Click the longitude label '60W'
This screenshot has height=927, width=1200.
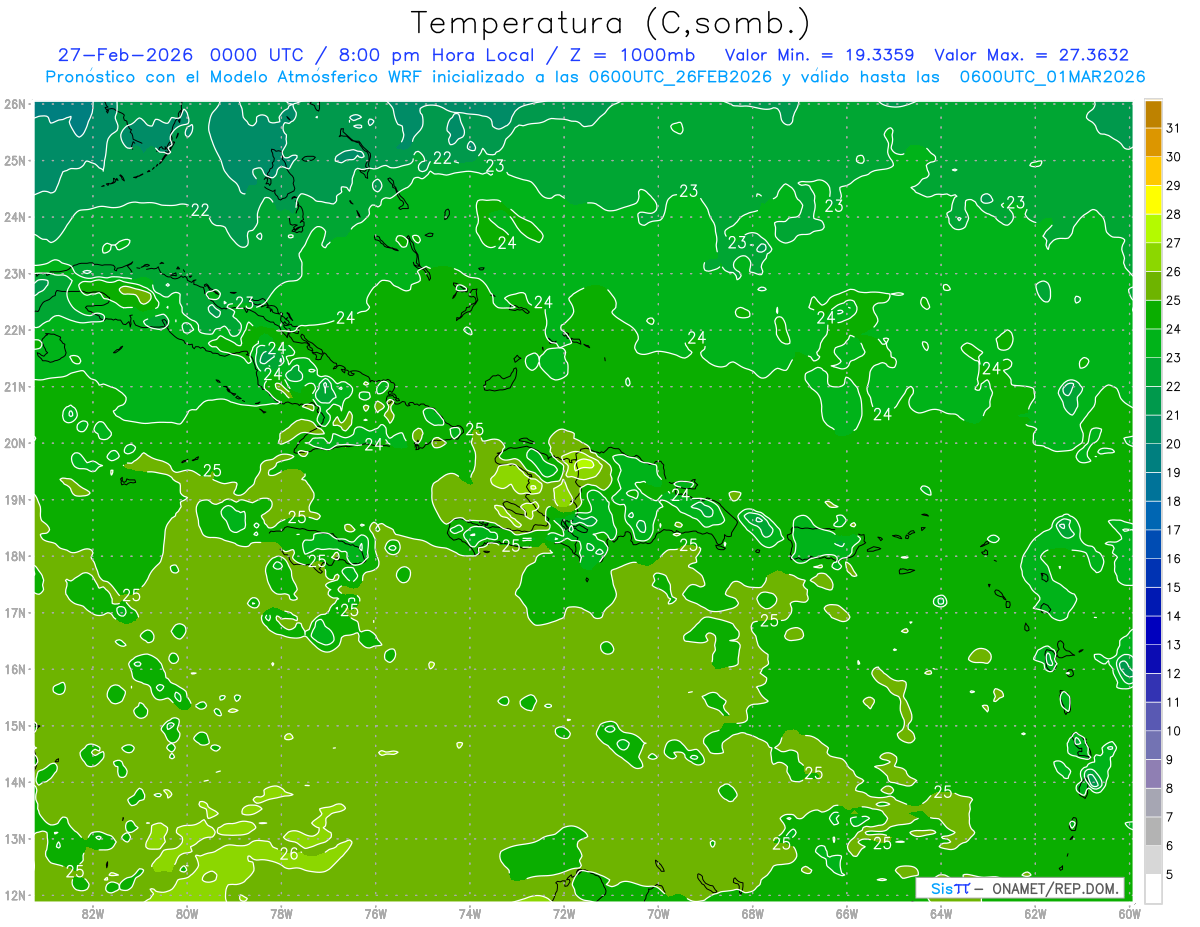pos(1128,913)
